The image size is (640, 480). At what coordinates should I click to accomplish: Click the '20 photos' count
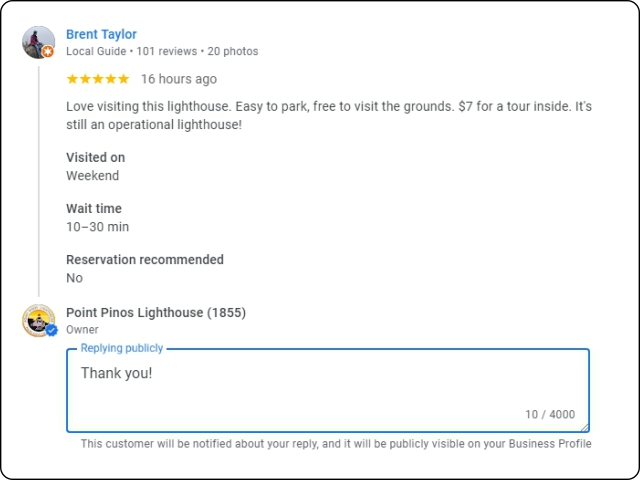click(x=233, y=51)
